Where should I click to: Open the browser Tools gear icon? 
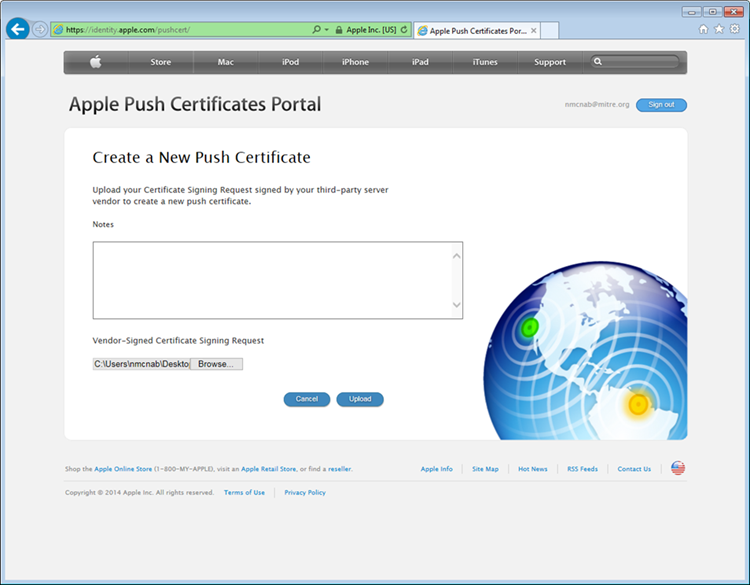pos(735,29)
